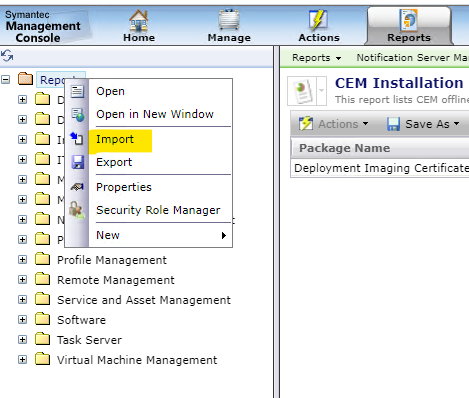
Task: Click the refresh tree icon
Action: coord(7,56)
